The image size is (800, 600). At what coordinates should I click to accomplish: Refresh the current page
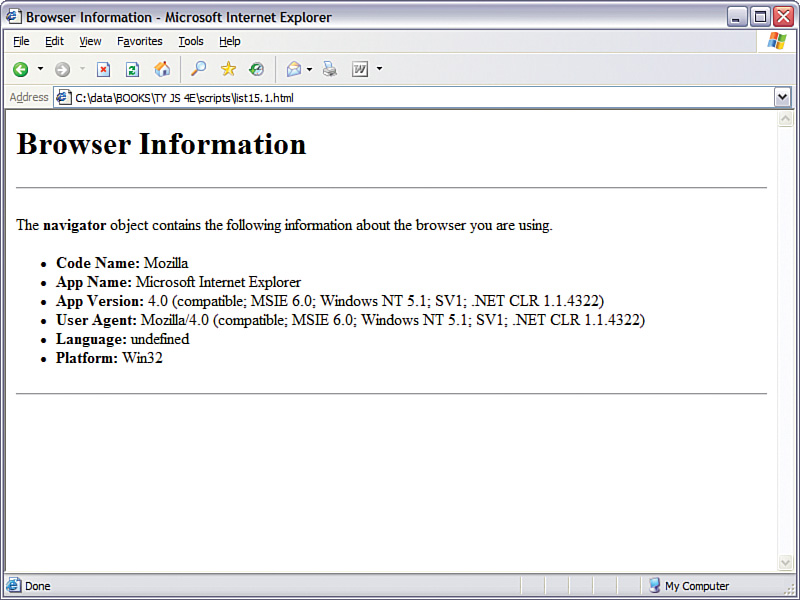coord(132,69)
